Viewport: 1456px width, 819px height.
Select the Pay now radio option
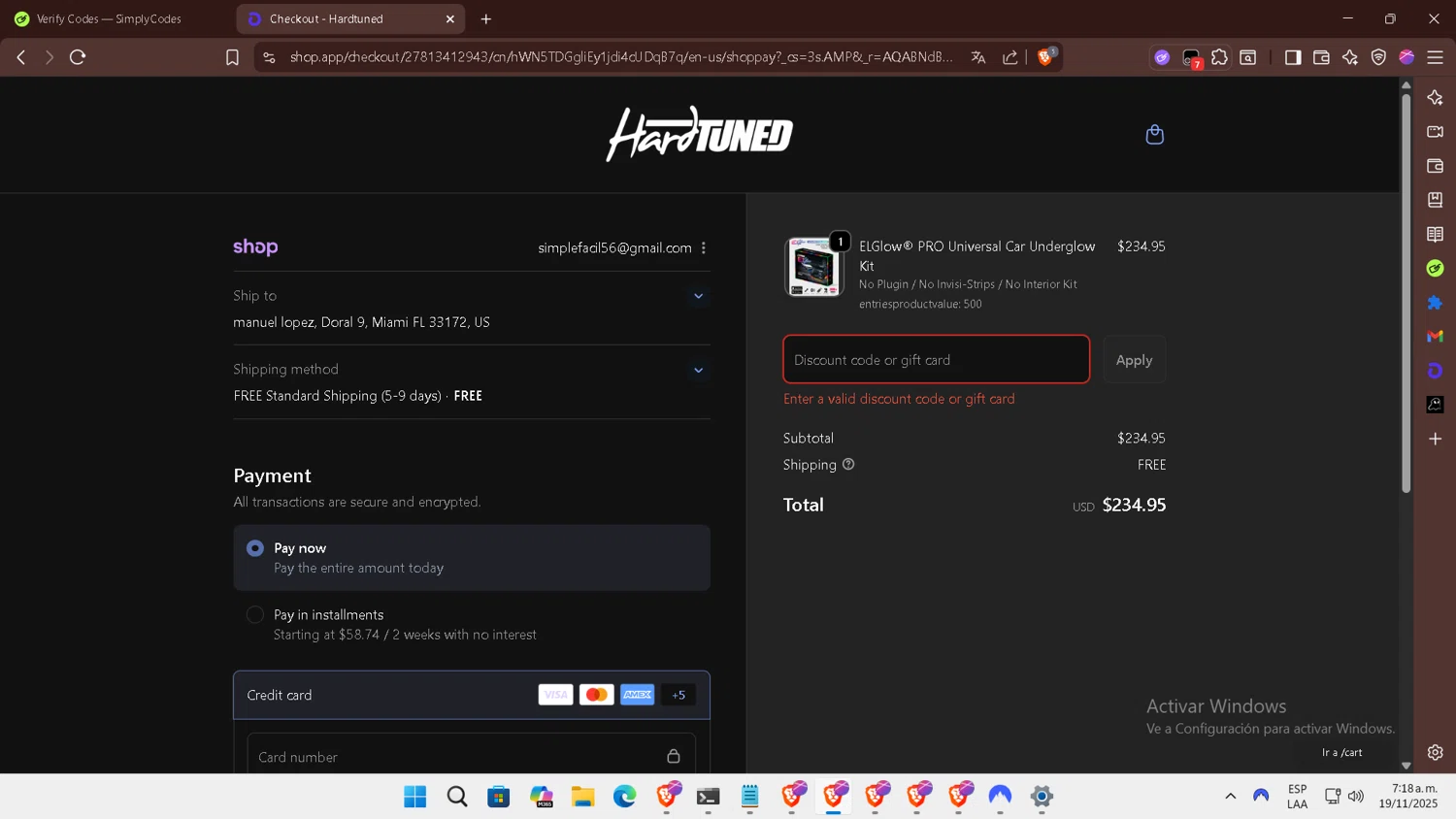(255, 548)
